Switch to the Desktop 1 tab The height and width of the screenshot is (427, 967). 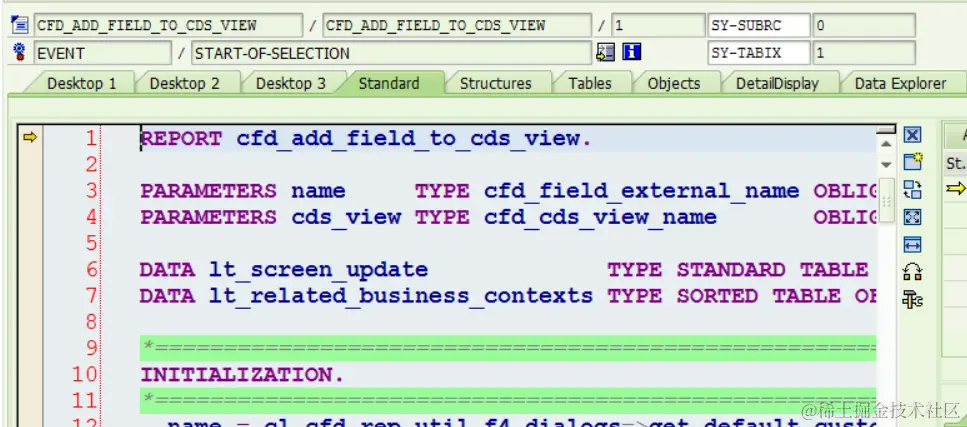[x=81, y=83]
